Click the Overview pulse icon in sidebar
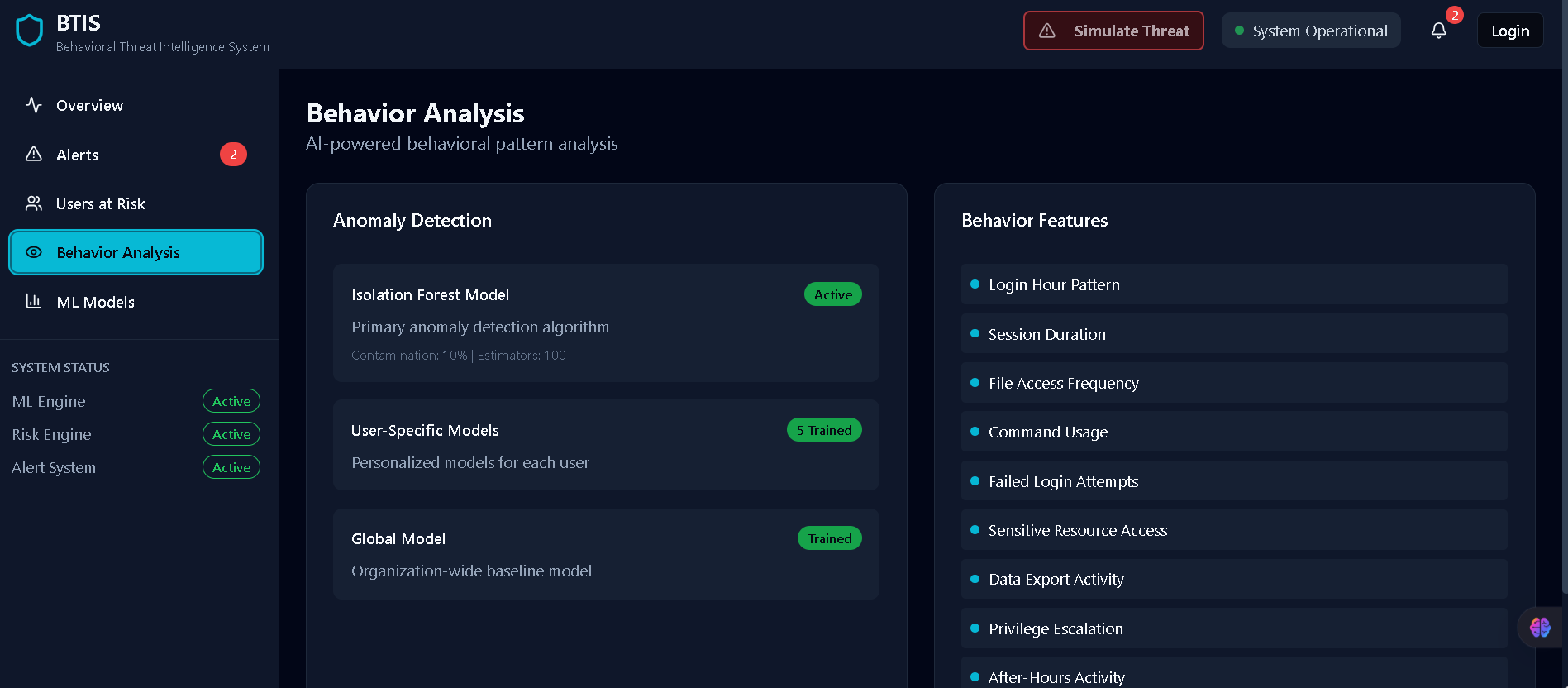The height and width of the screenshot is (688, 1568). (34, 105)
